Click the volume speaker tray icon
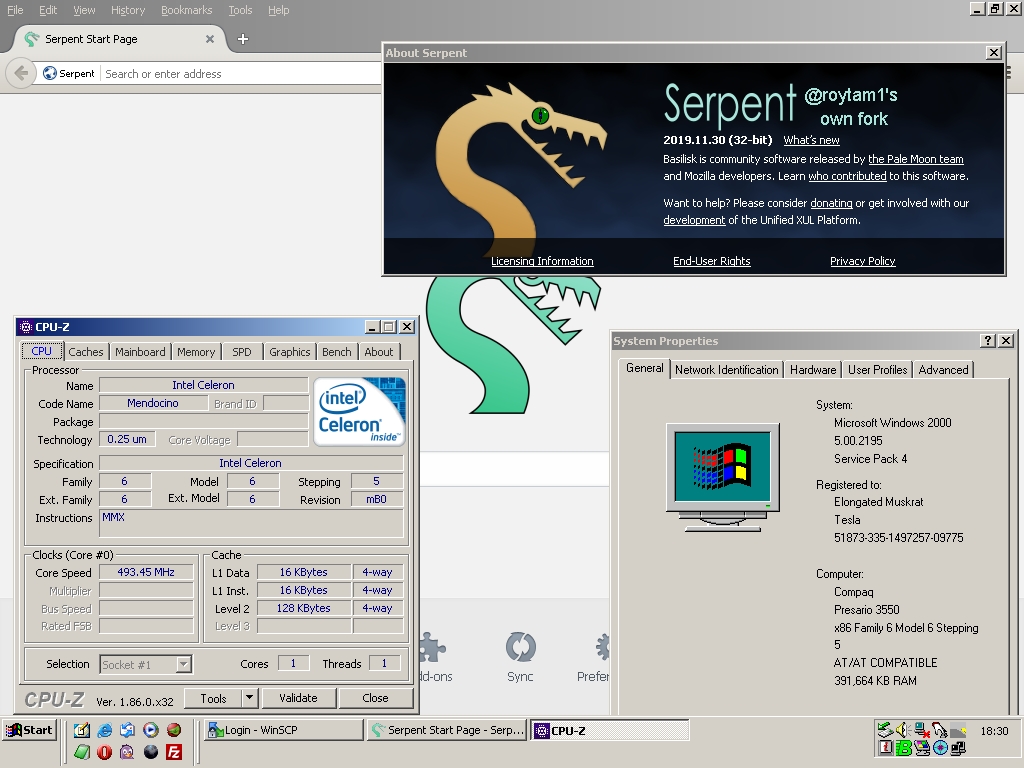 coord(902,730)
